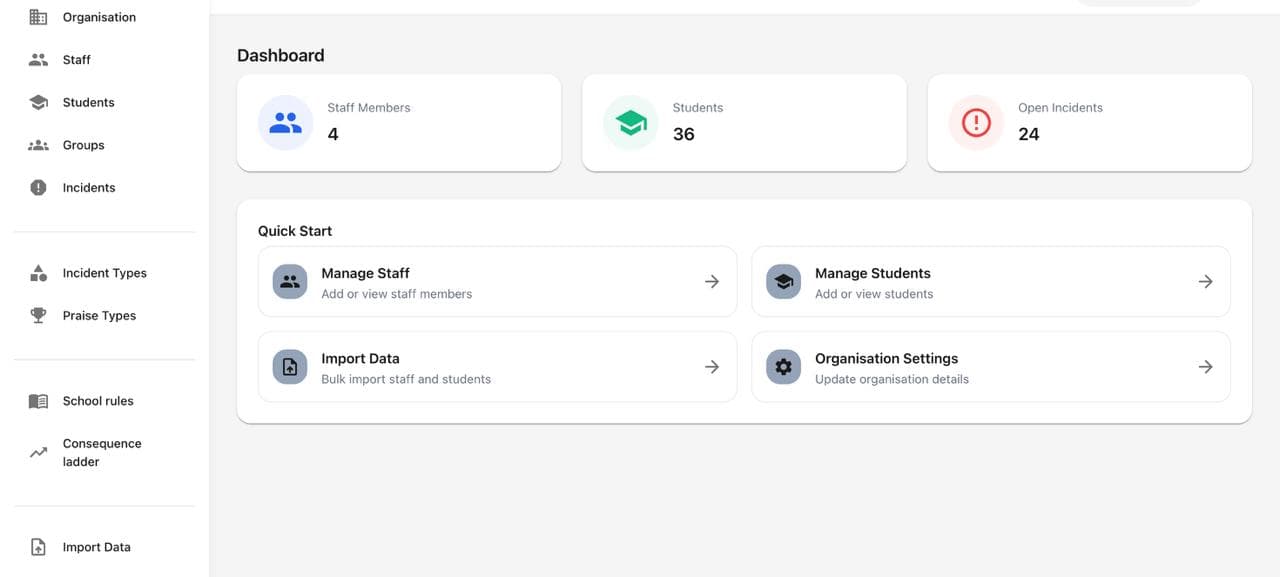1280x577 pixels.
Task: Select the Organisation building icon in sidebar
Action: (38, 16)
